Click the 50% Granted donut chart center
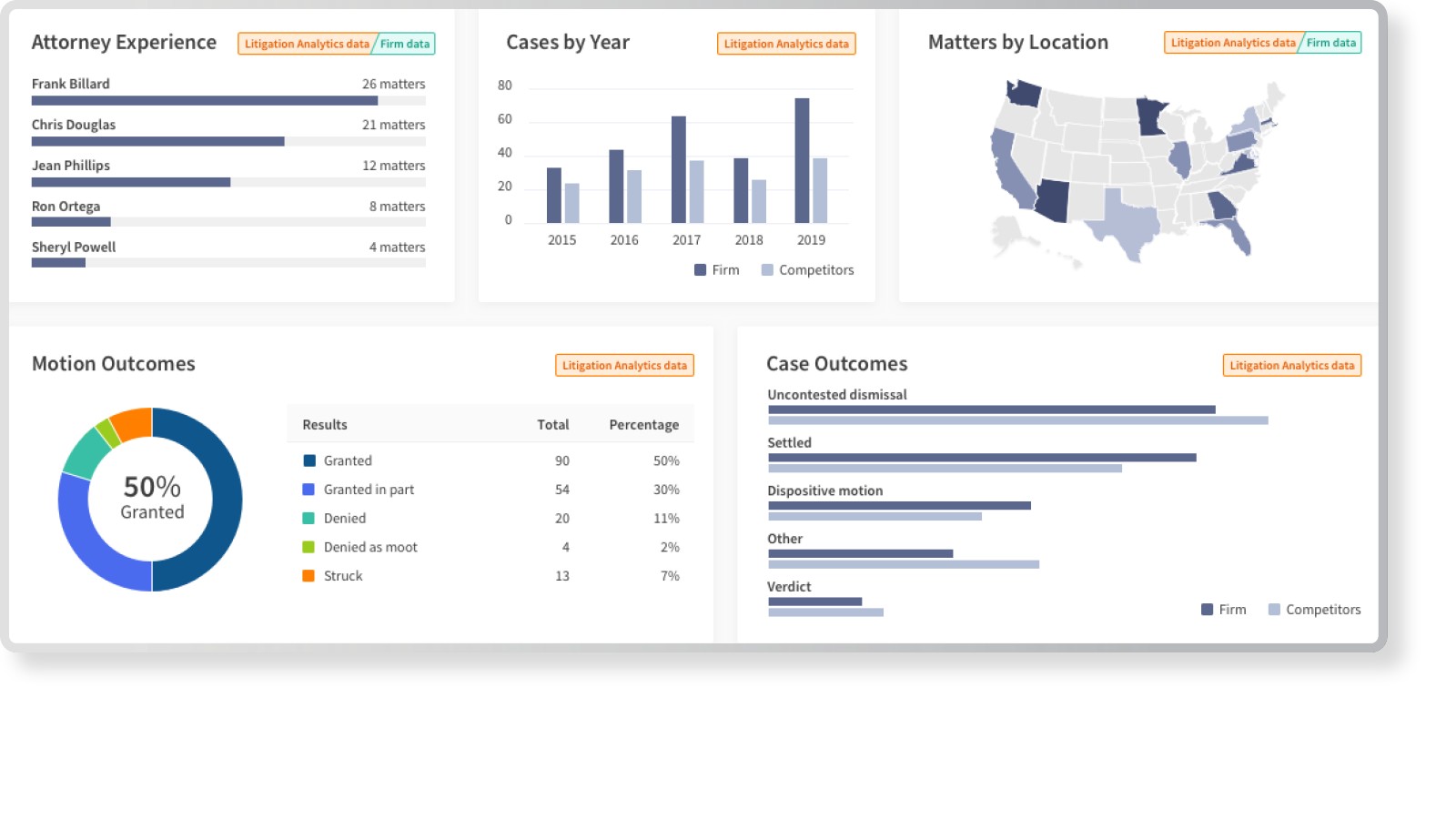 click(152, 499)
